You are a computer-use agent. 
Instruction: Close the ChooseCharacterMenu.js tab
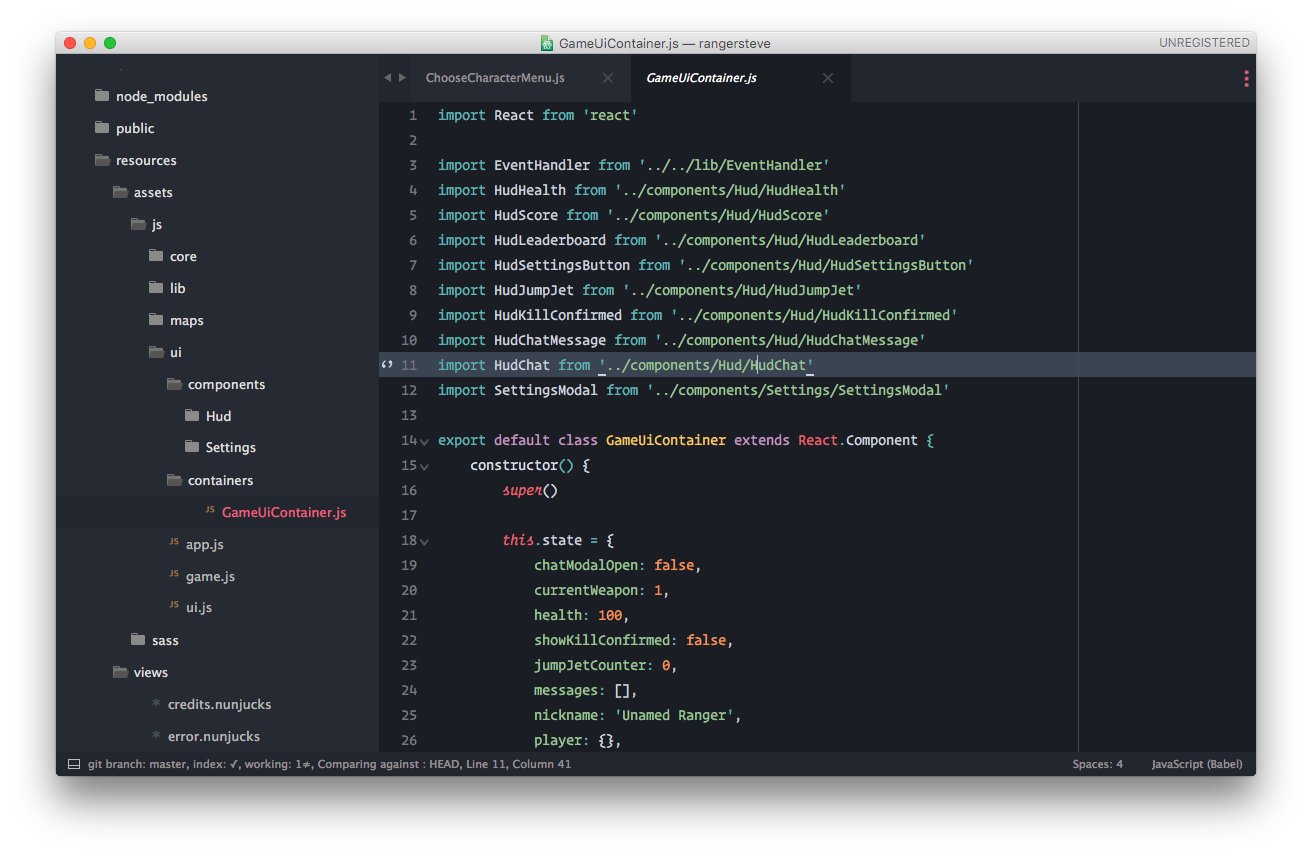click(608, 78)
